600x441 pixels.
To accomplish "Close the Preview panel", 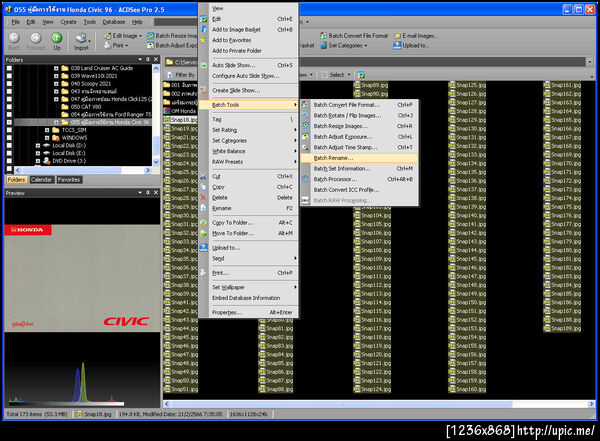I will (156, 193).
